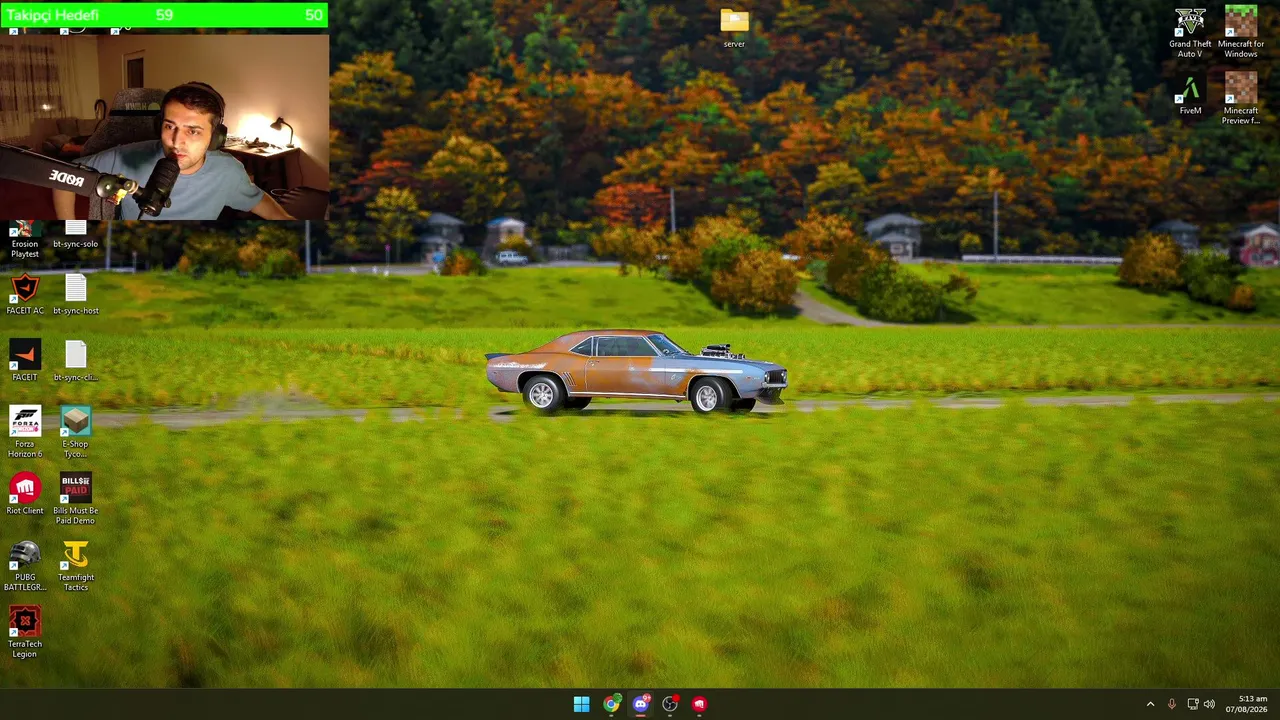
Task: Open the volume control in system tray
Action: (1209, 704)
